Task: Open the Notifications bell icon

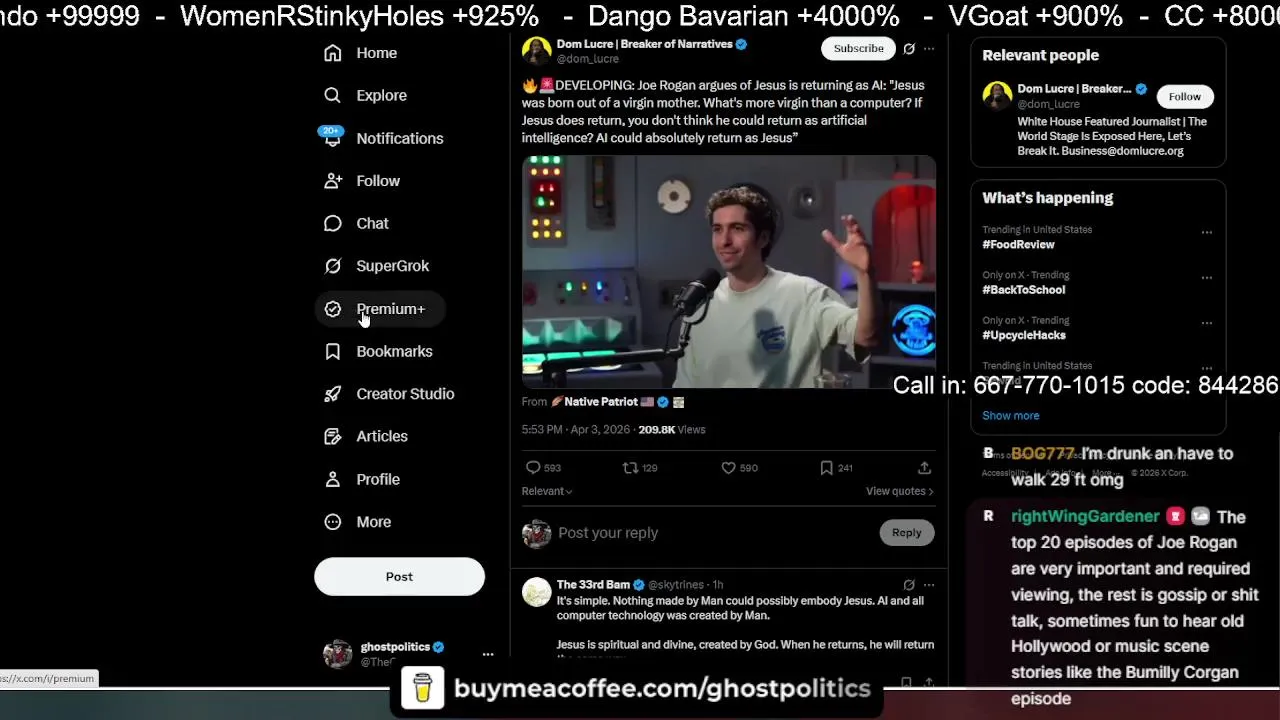Action: tap(333, 138)
